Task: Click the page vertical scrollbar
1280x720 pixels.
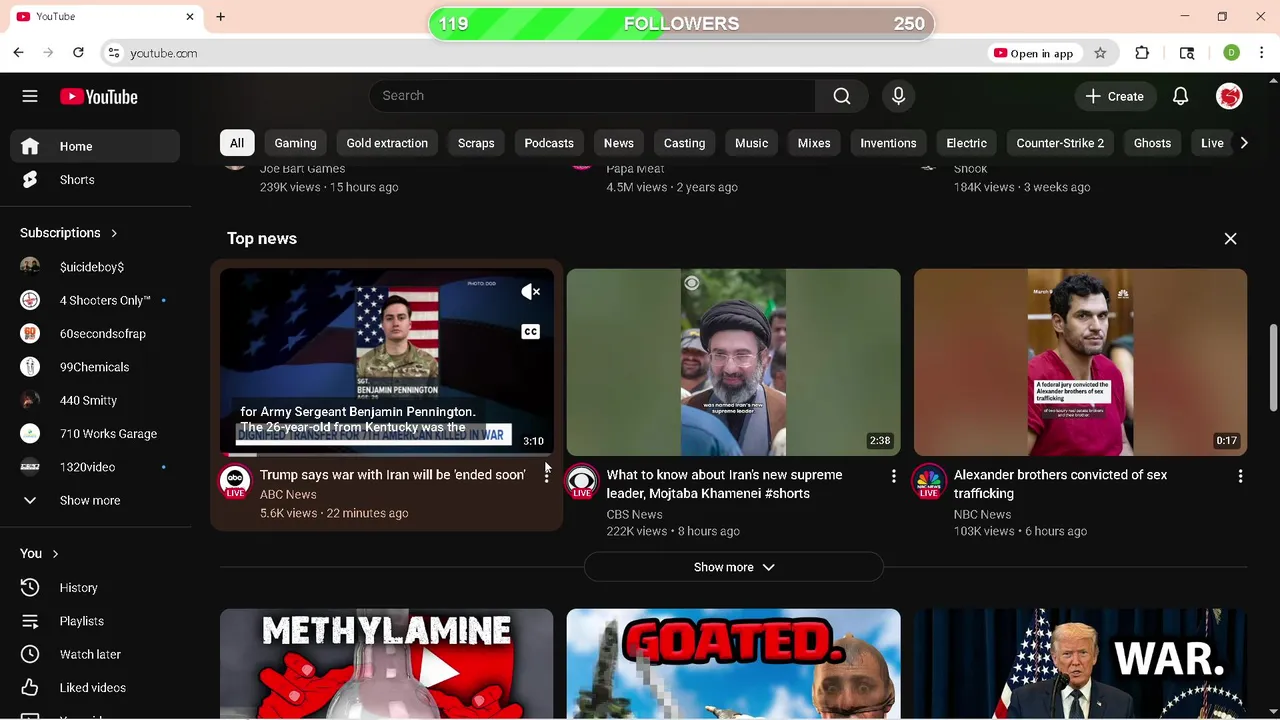Action: tap(1273, 366)
